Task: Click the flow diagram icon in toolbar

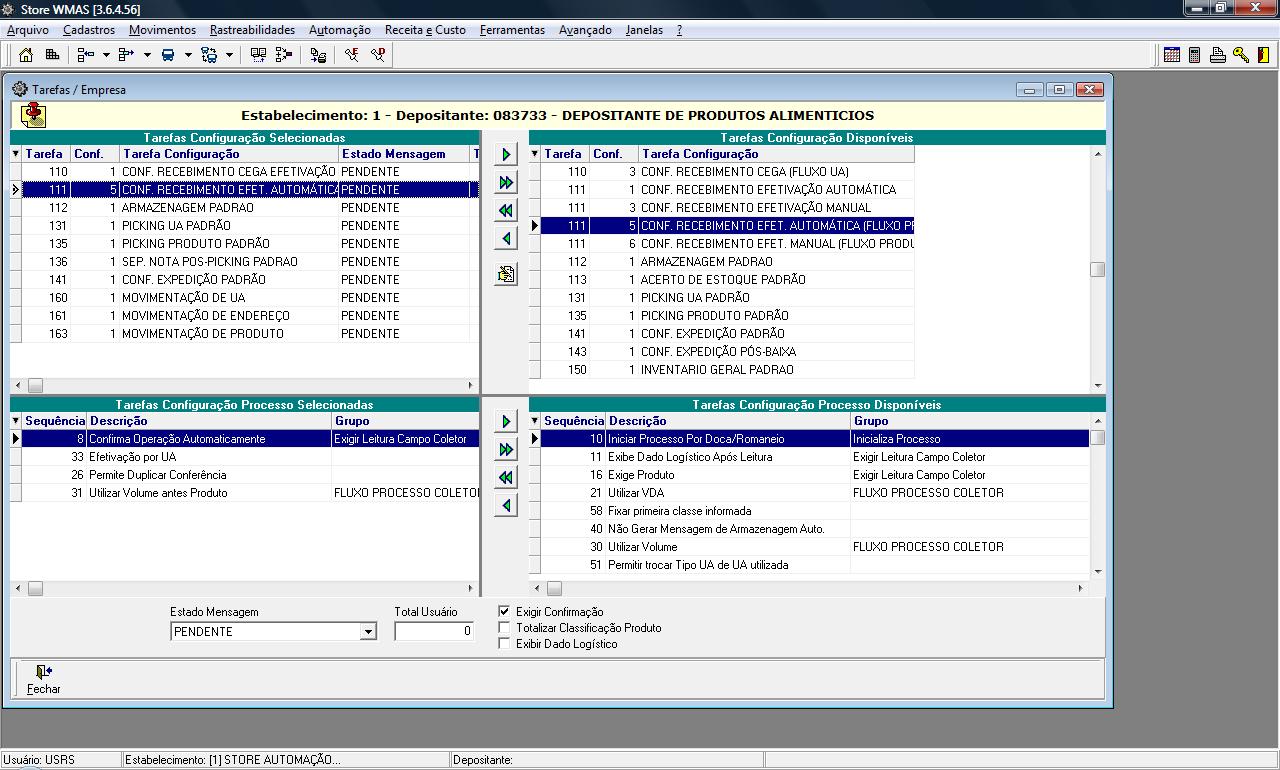Action: click(x=284, y=55)
